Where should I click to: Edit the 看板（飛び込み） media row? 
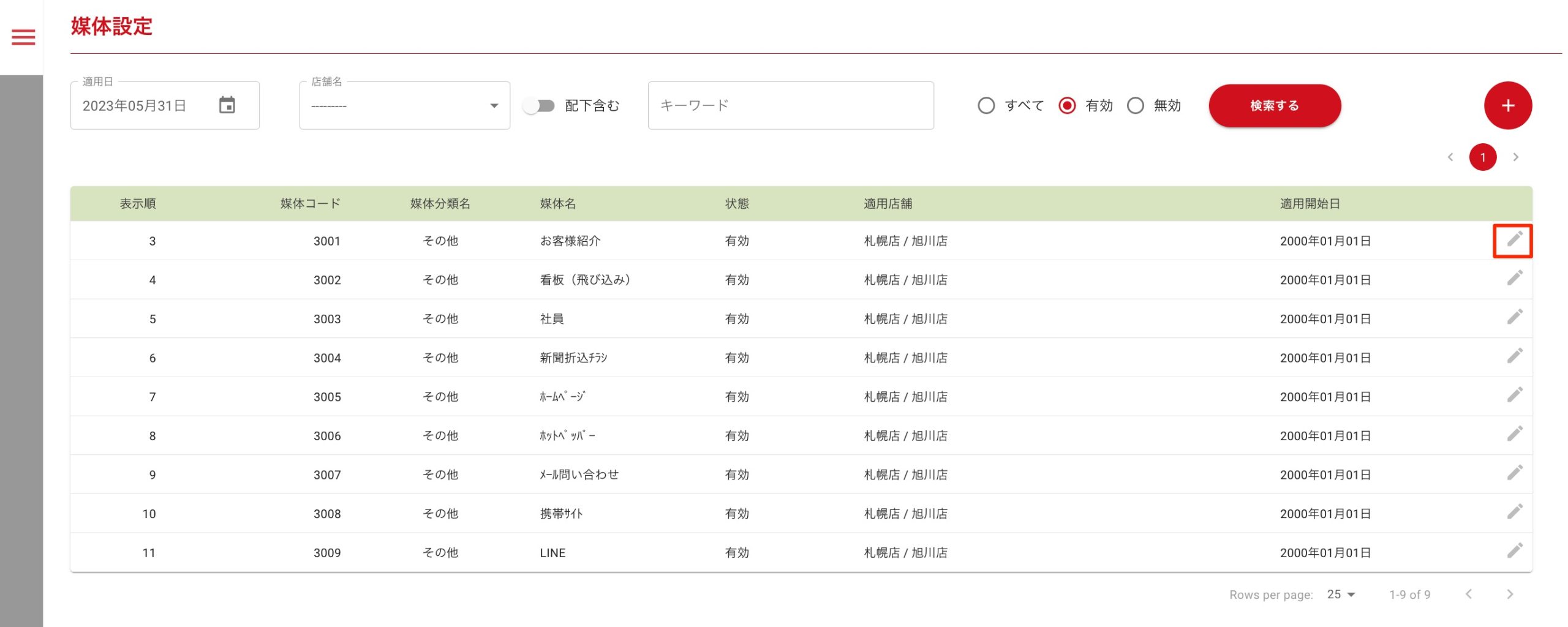pos(1514,279)
